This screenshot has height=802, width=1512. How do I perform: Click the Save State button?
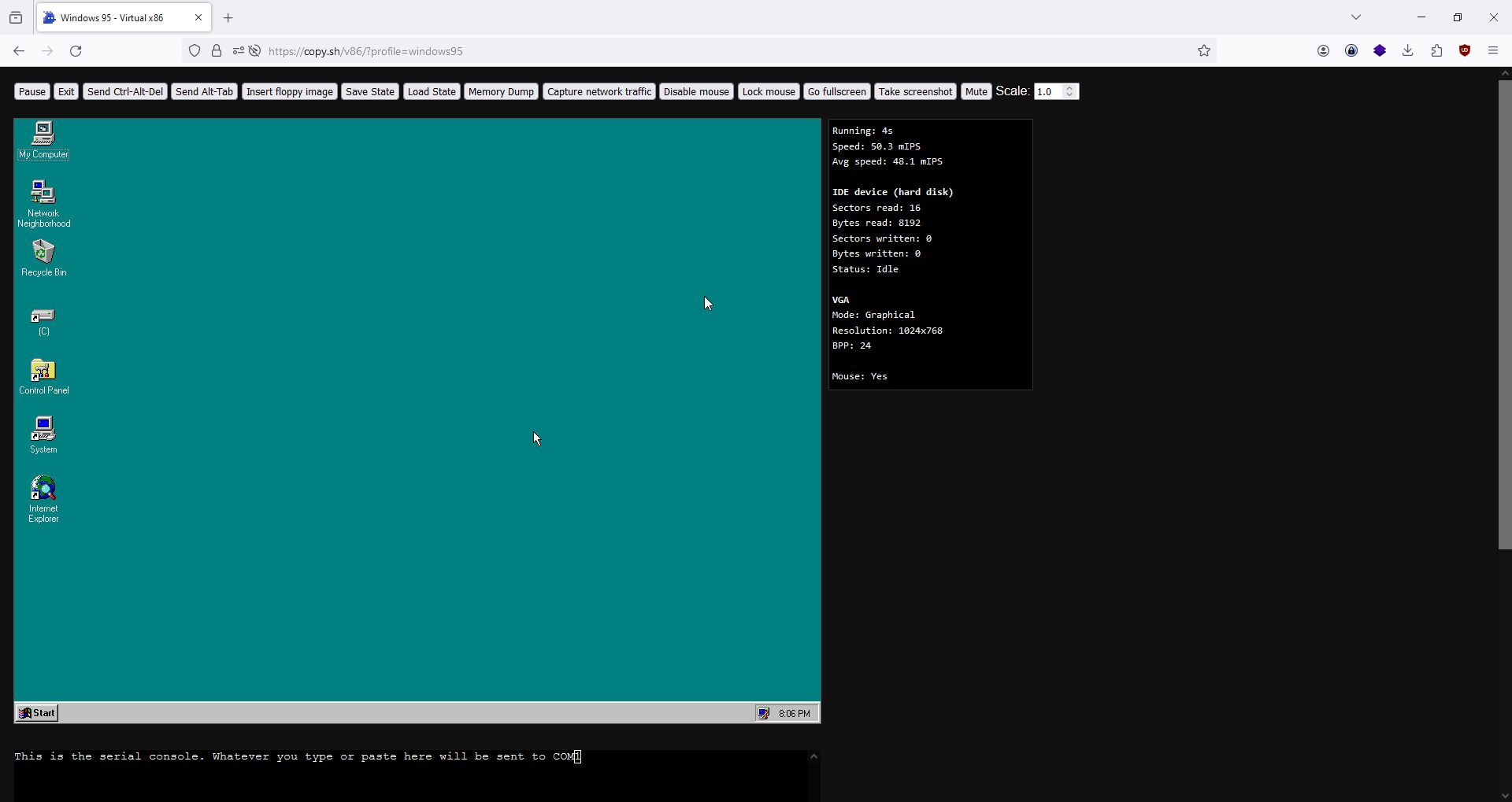tap(370, 92)
